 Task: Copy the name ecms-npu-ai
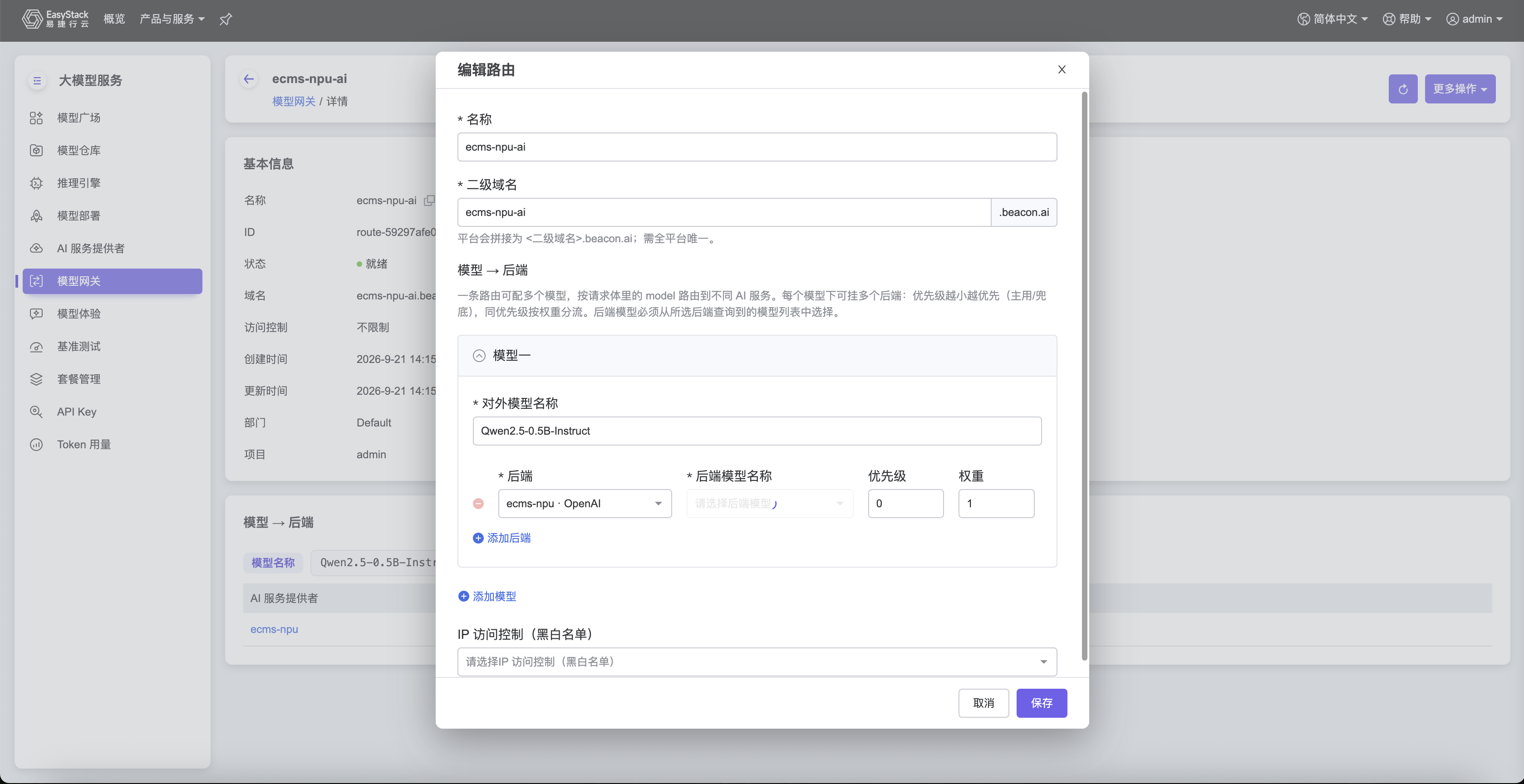[x=429, y=201]
